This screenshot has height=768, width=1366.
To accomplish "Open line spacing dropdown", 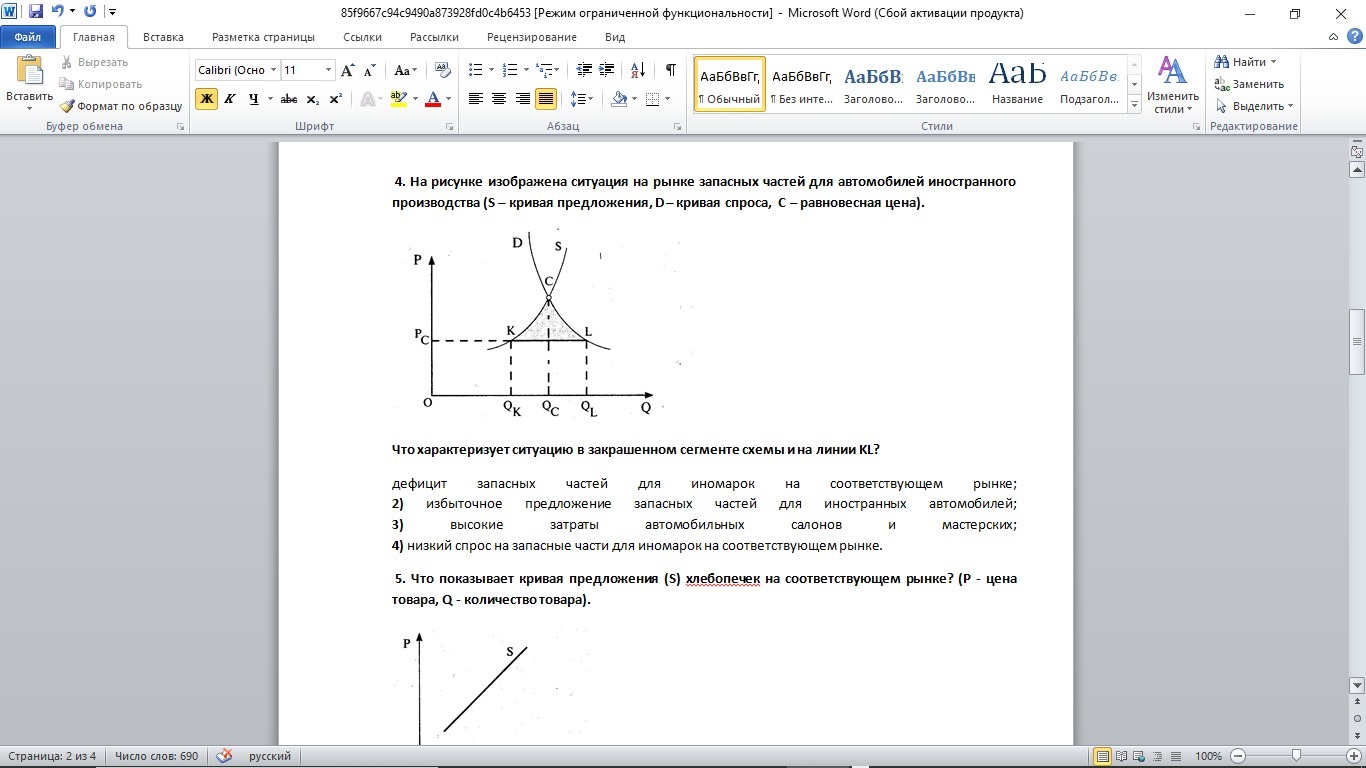I will click(x=582, y=99).
